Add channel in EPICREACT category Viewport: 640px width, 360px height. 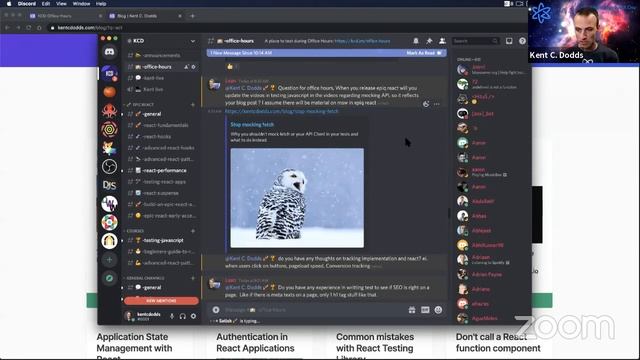point(193,104)
